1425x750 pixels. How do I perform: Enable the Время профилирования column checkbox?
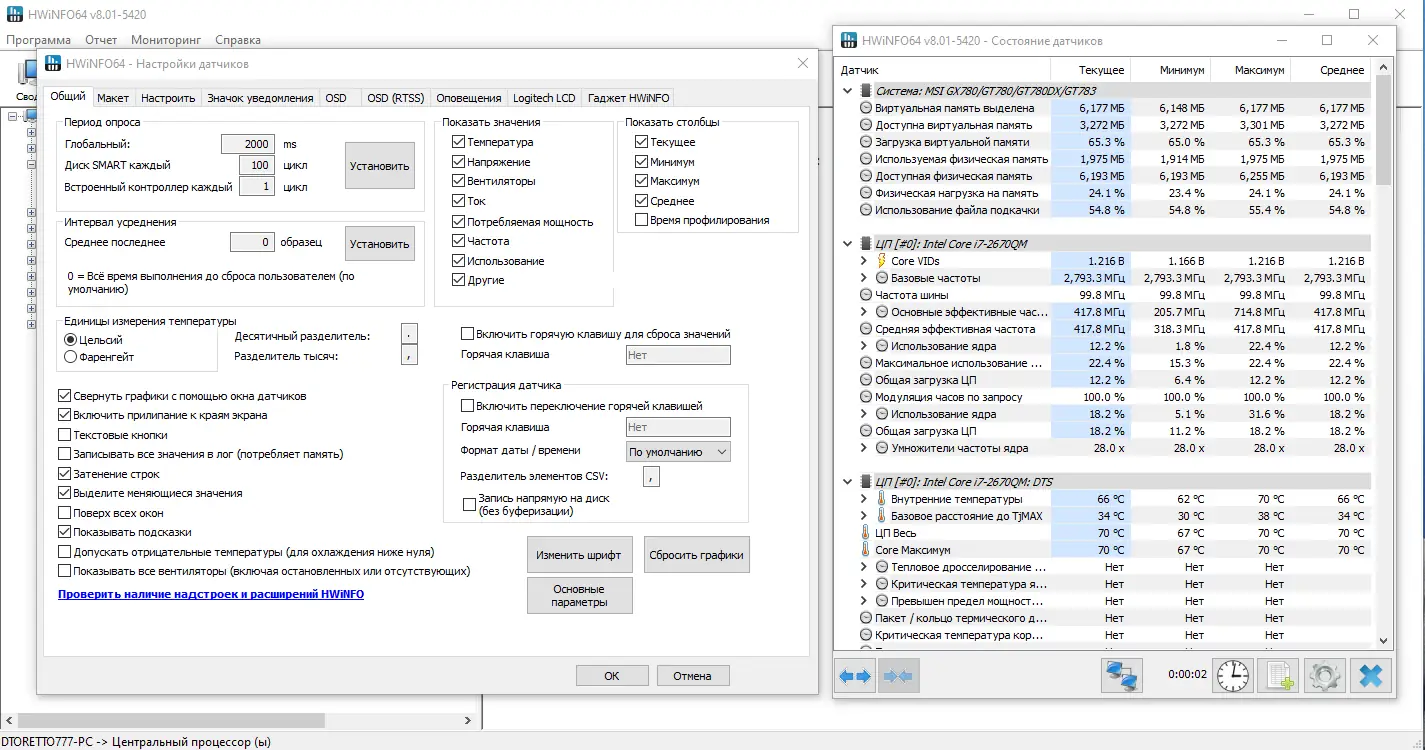coord(641,220)
